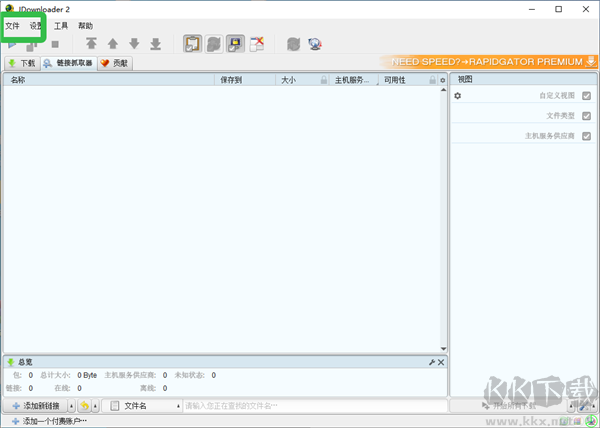The height and width of the screenshot is (428, 600).
Task: Click the 保存到 column header
Action: 245,80
